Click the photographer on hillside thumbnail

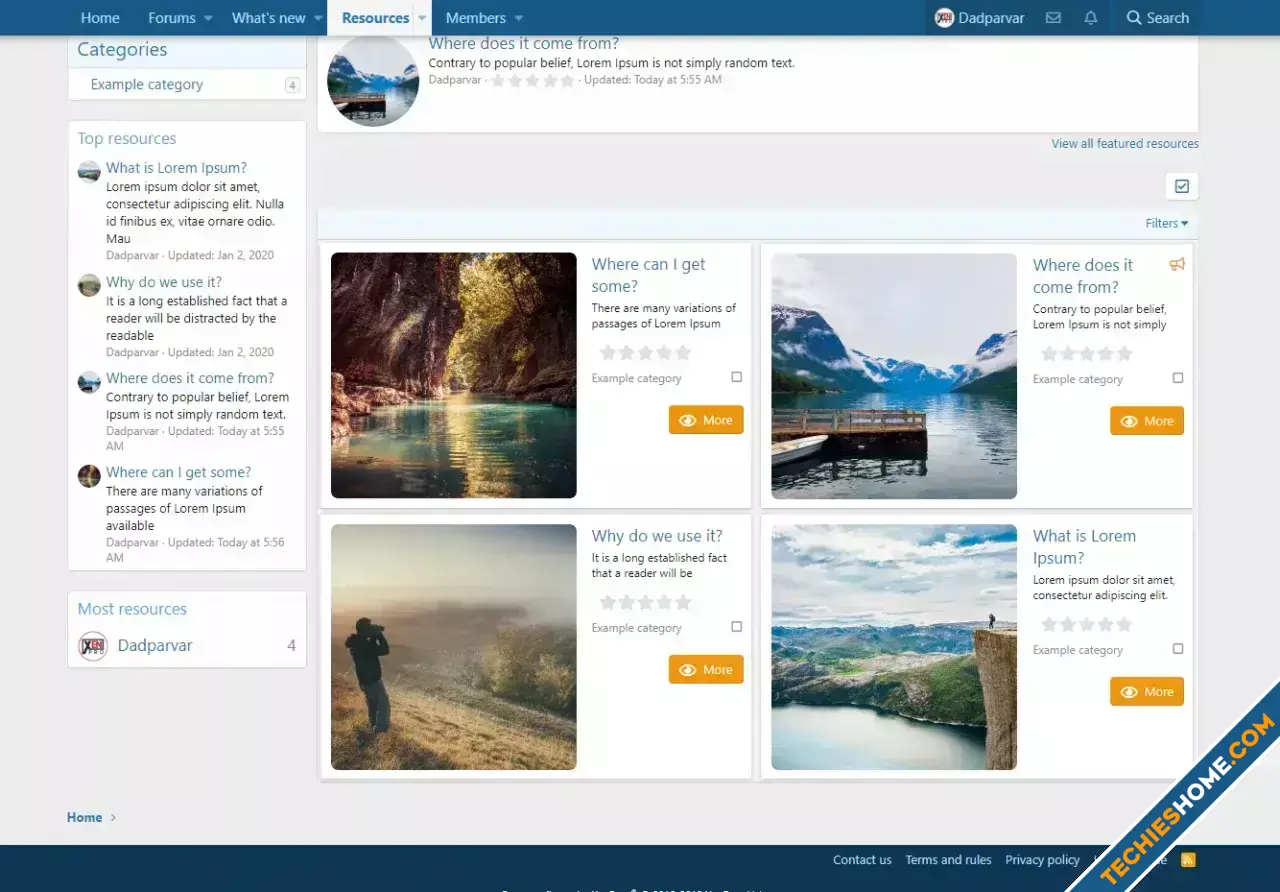tap(454, 647)
